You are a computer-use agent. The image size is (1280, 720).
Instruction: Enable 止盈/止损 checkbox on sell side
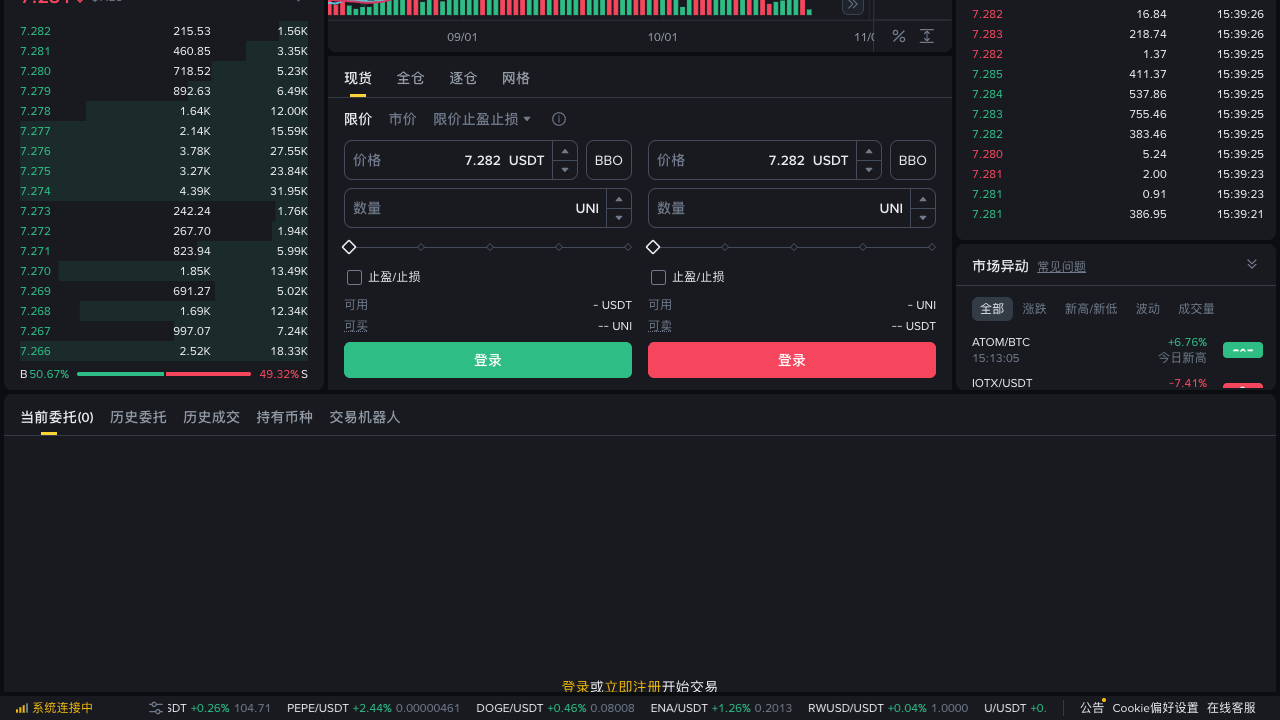pyautogui.click(x=658, y=277)
